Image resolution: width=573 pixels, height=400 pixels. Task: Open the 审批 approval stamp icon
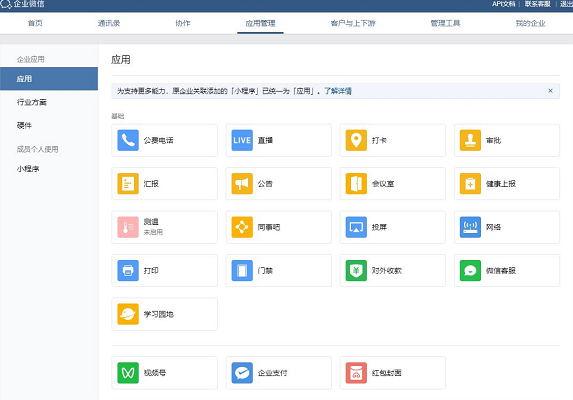tap(470, 140)
